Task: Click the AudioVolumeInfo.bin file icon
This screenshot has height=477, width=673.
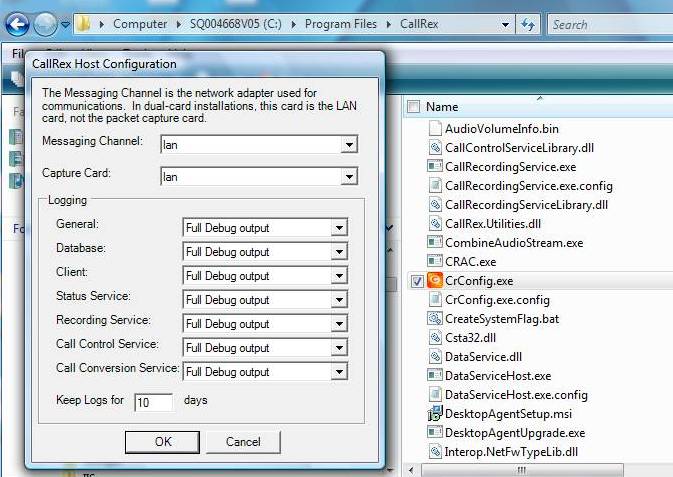Action: 435,128
